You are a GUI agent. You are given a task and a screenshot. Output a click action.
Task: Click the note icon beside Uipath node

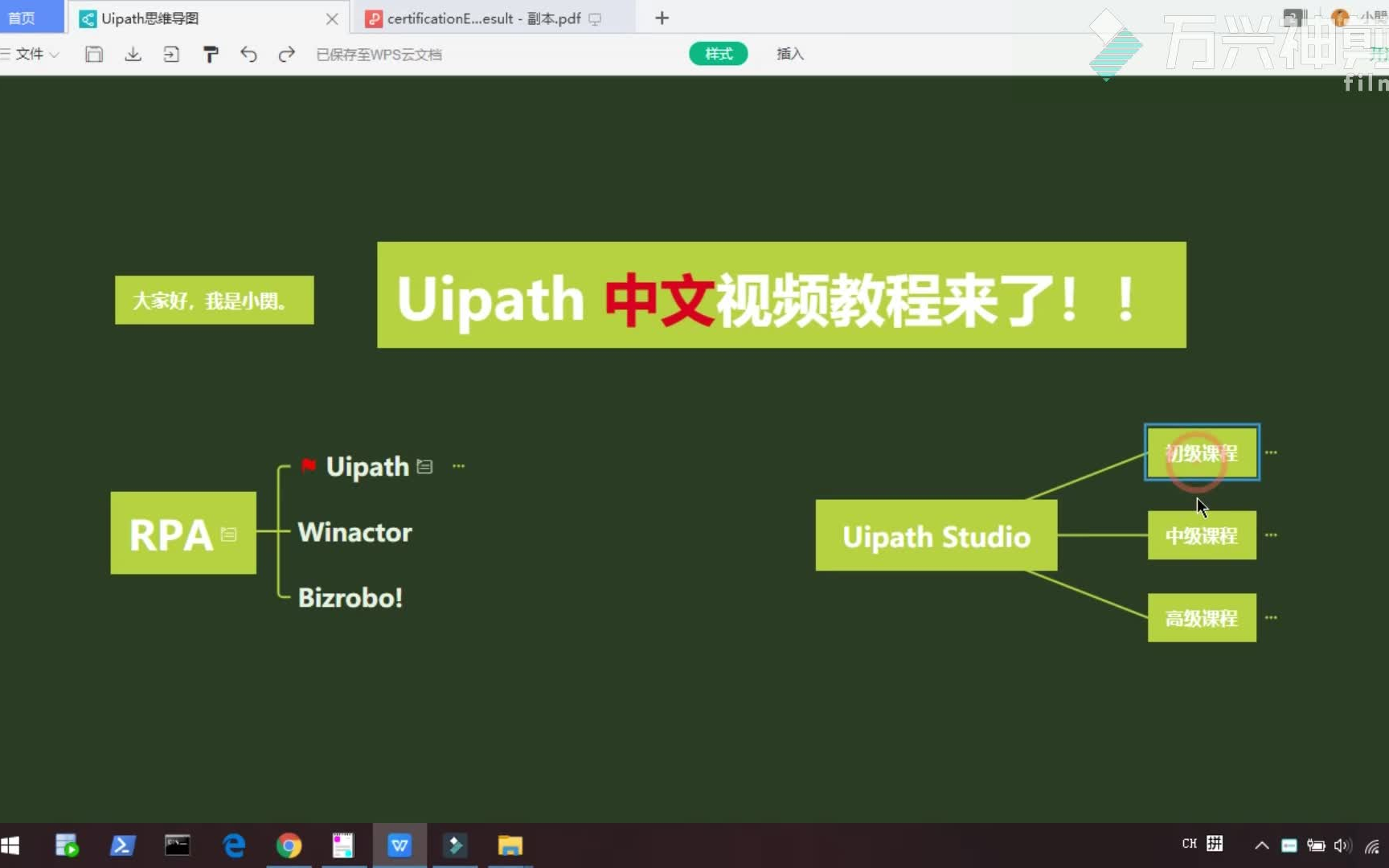(x=424, y=466)
